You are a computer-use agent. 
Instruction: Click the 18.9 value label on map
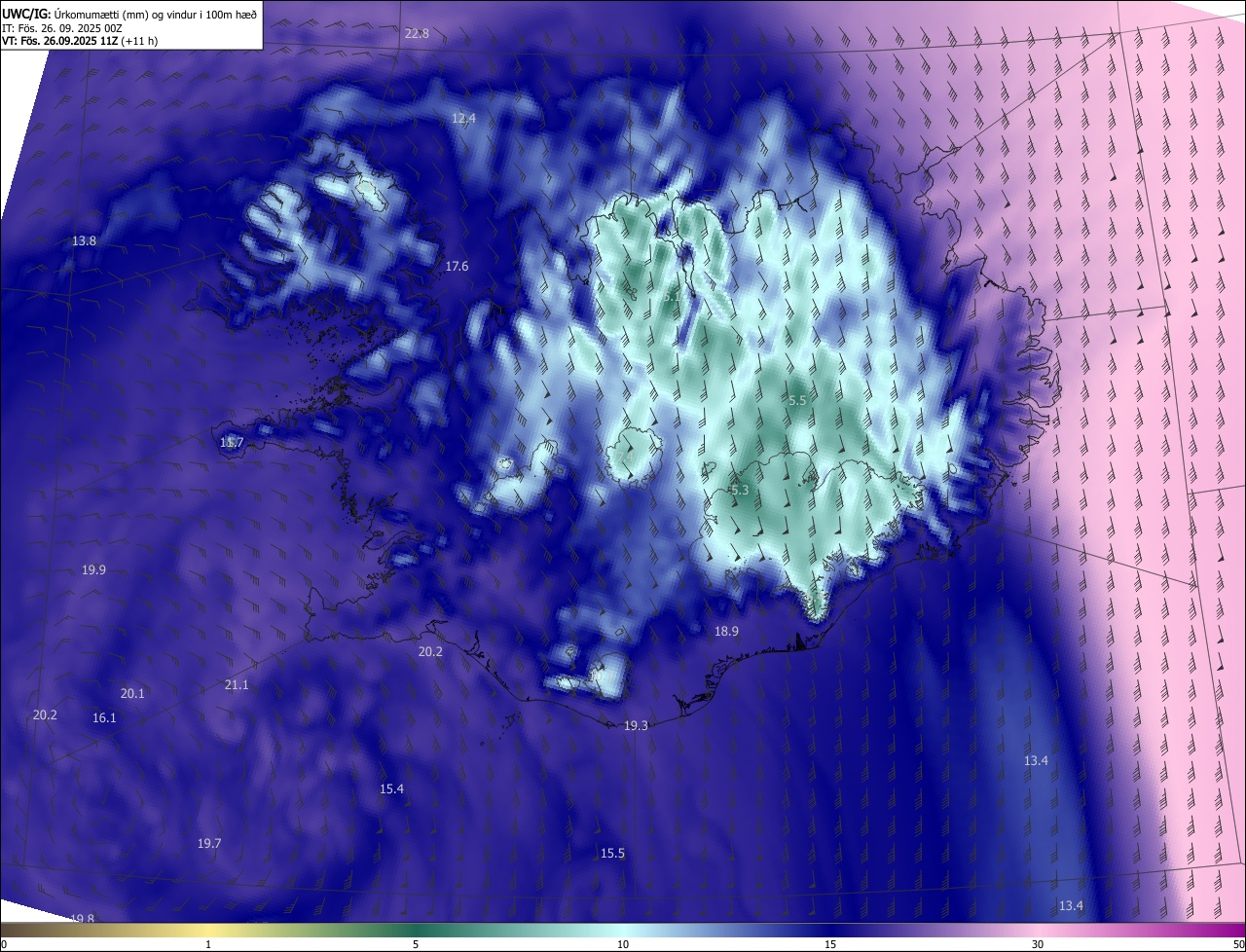click(726, 631)
